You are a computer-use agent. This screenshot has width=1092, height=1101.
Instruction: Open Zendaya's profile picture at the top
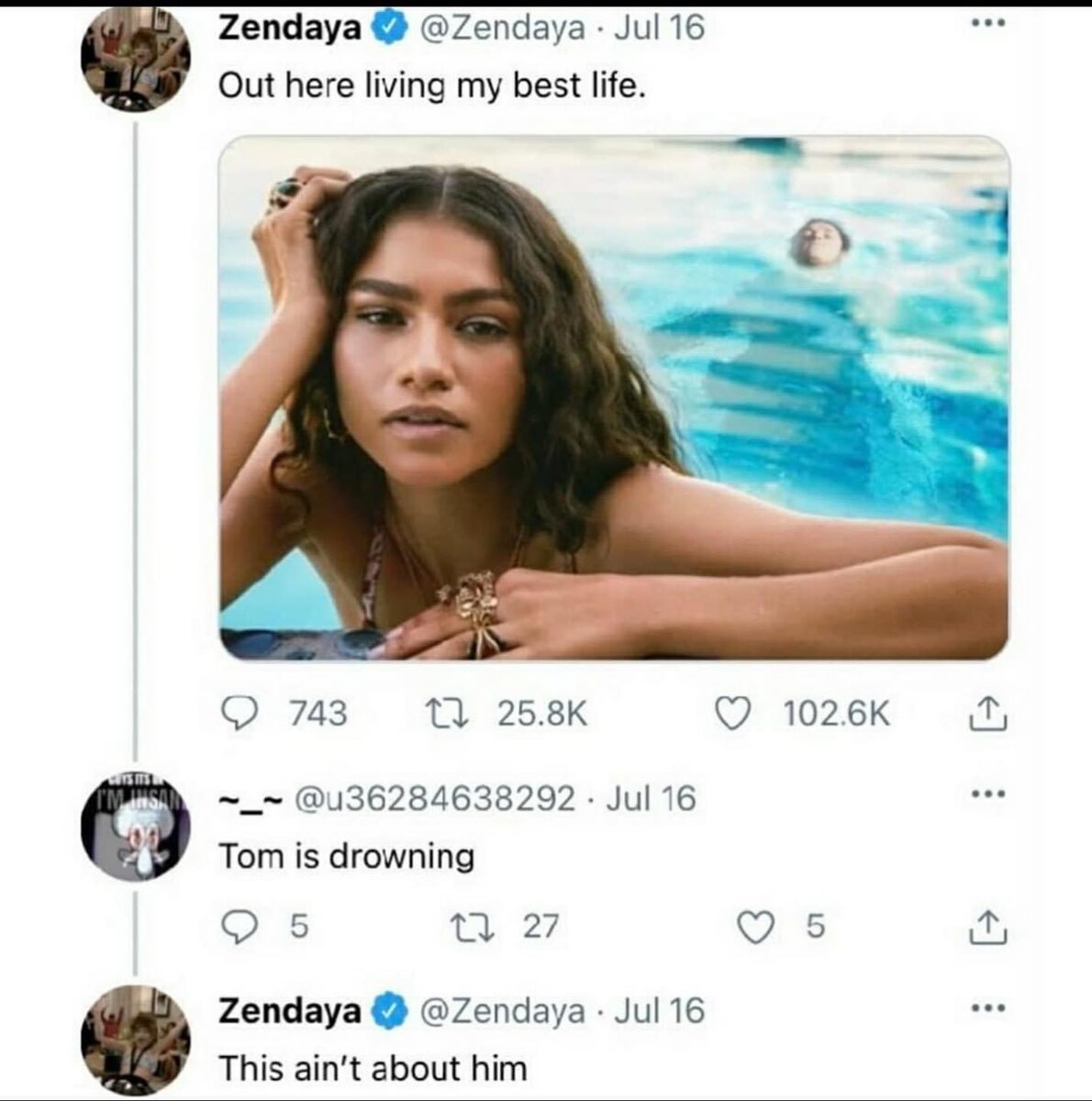[135, 61]
